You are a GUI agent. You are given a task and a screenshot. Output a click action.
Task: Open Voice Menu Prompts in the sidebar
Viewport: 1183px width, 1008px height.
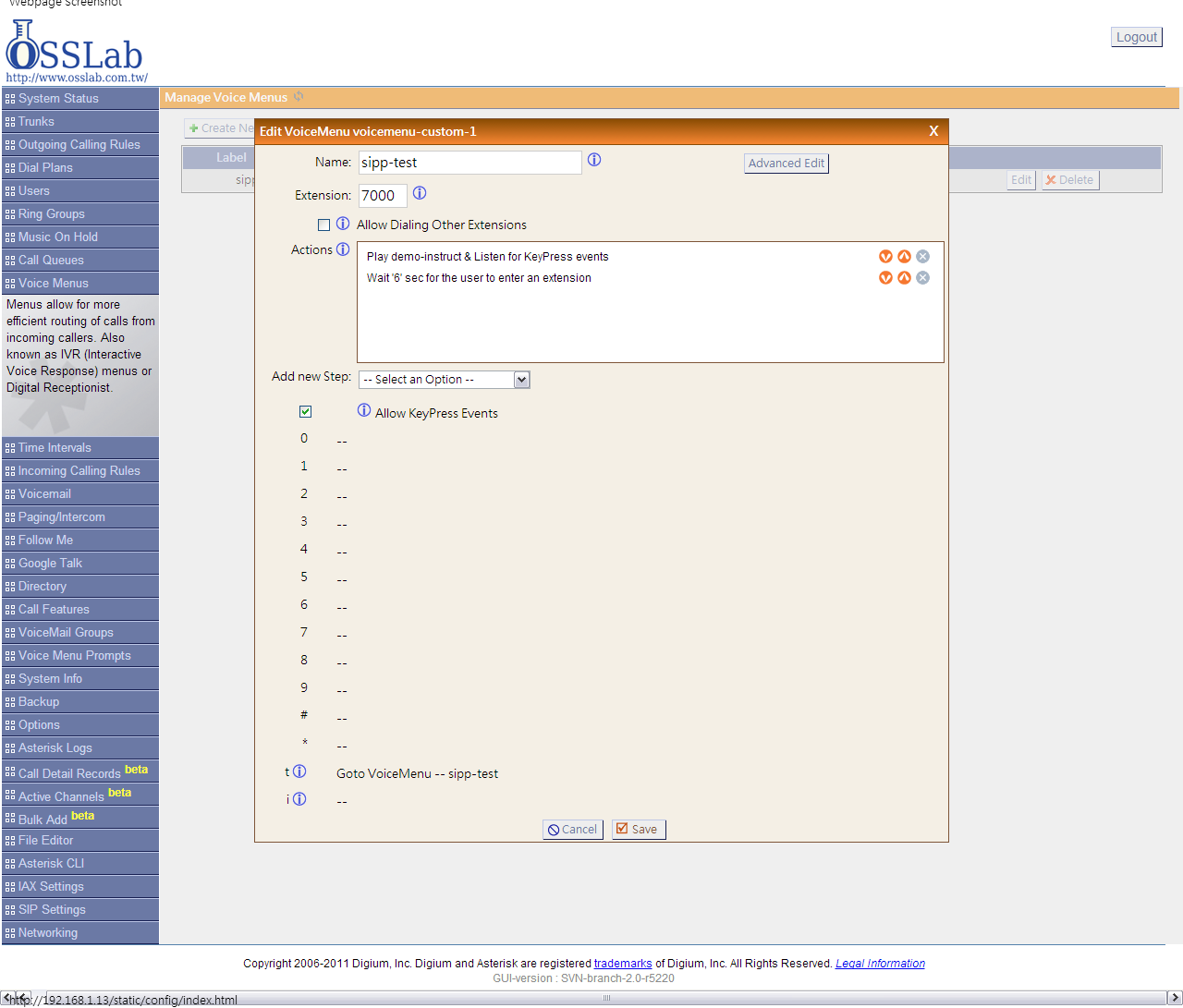click(80, 656)
